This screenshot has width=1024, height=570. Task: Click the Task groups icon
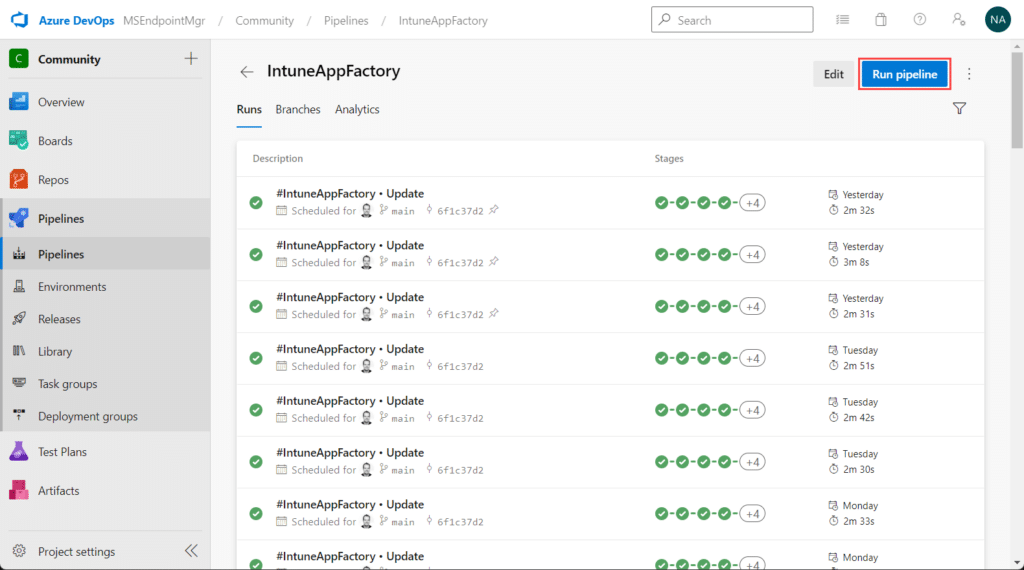(x=19, y=383)
